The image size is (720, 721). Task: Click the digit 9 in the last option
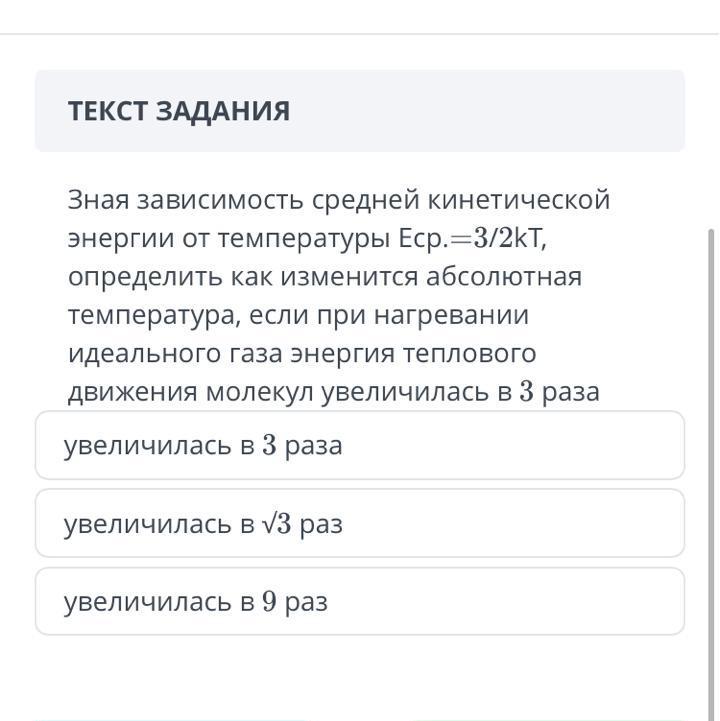[x=269, y=601]
